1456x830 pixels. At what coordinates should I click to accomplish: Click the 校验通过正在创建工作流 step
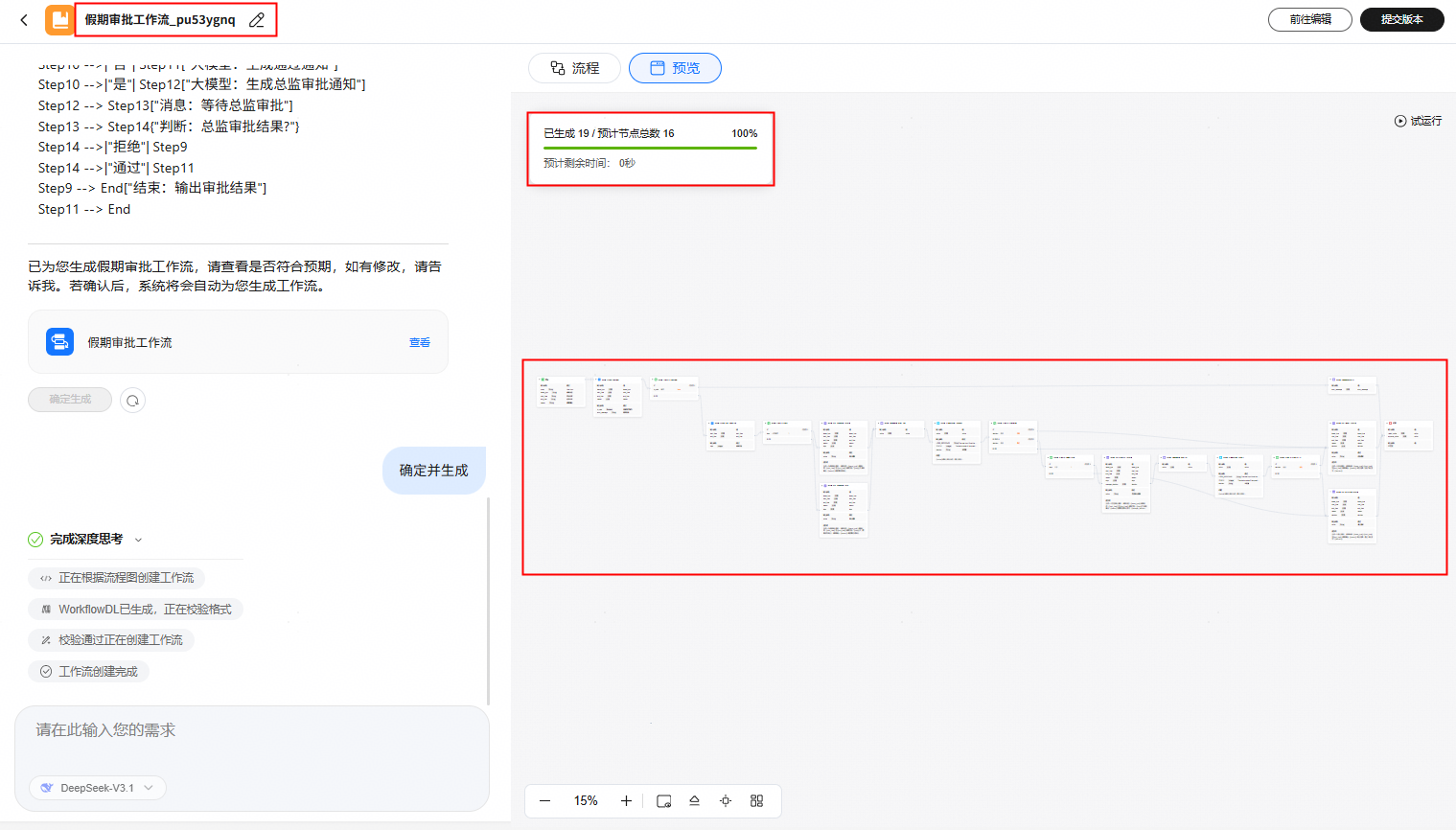click(x=111, y=640)
